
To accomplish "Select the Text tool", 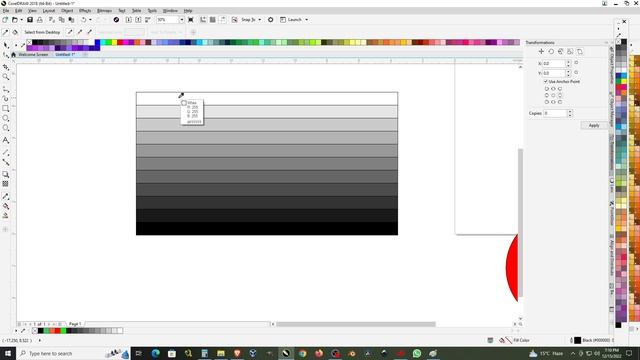I will [6, 140].
